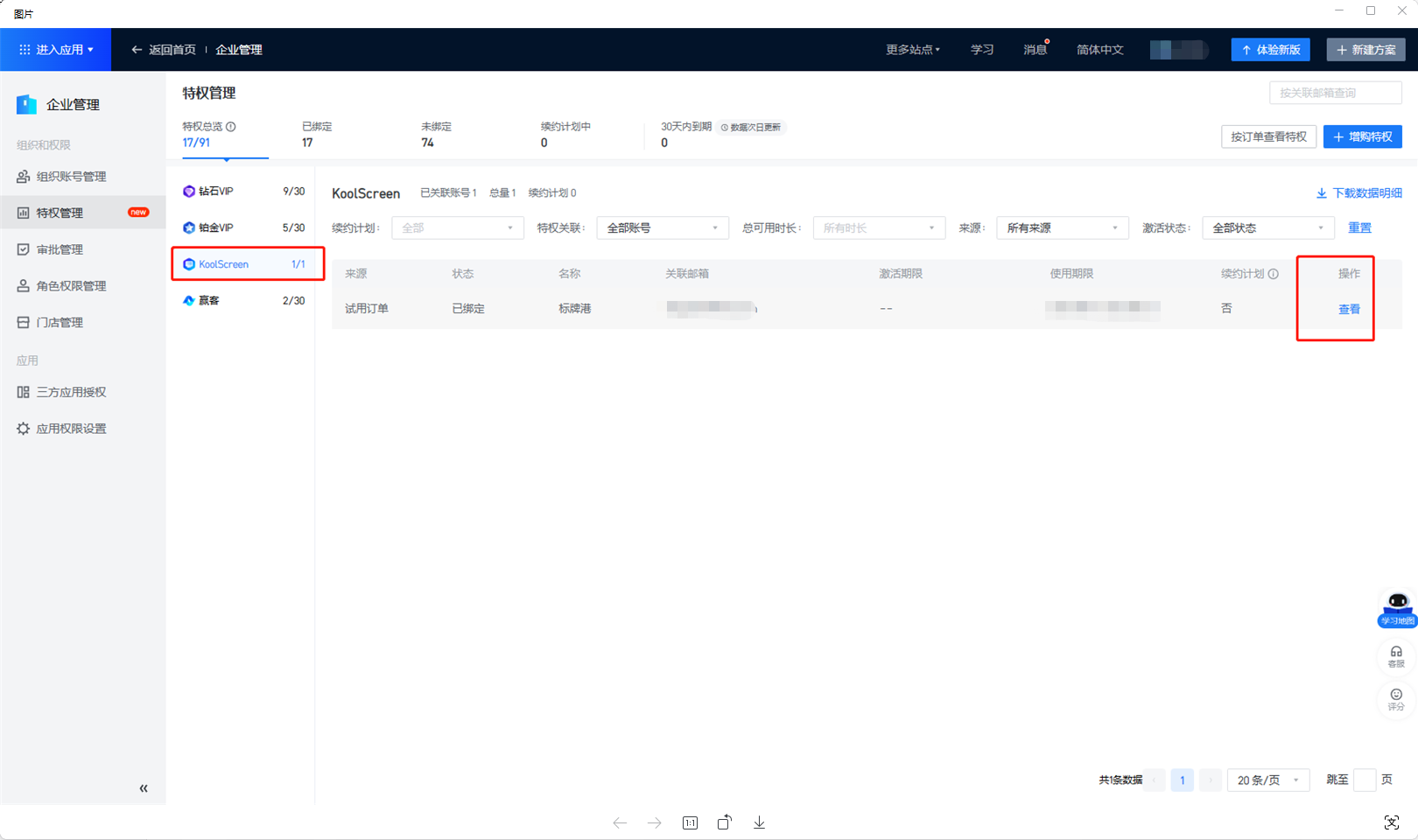Image resolution: width=1418 pixels, height=840 pixels.
Task: Click the 1:1 actual size viewer icon
Action: pos(690,822)
